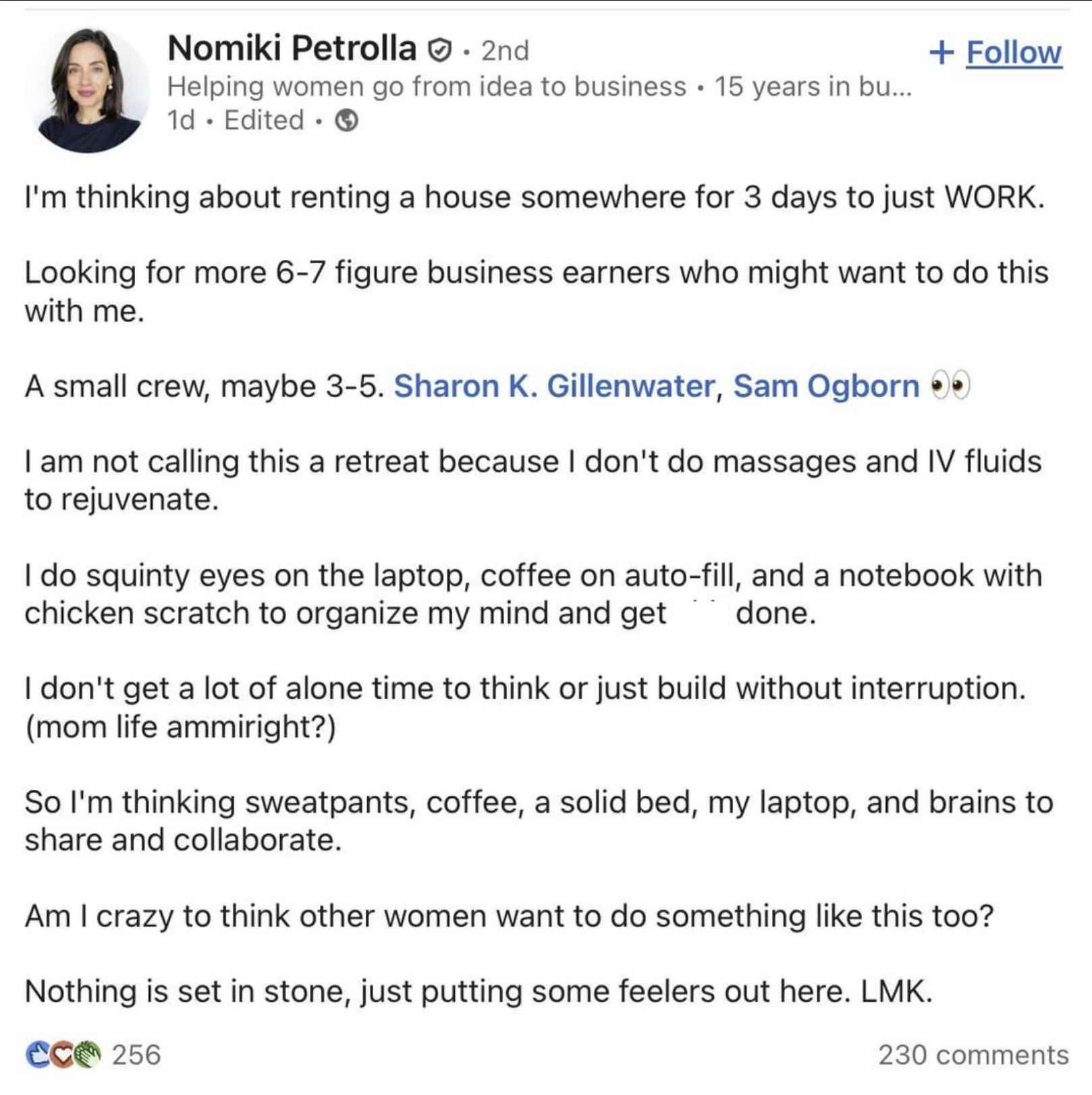View the 256 reactions list
Viewport: 1092px width, 1095px height.
click(x=136, y=1054)
